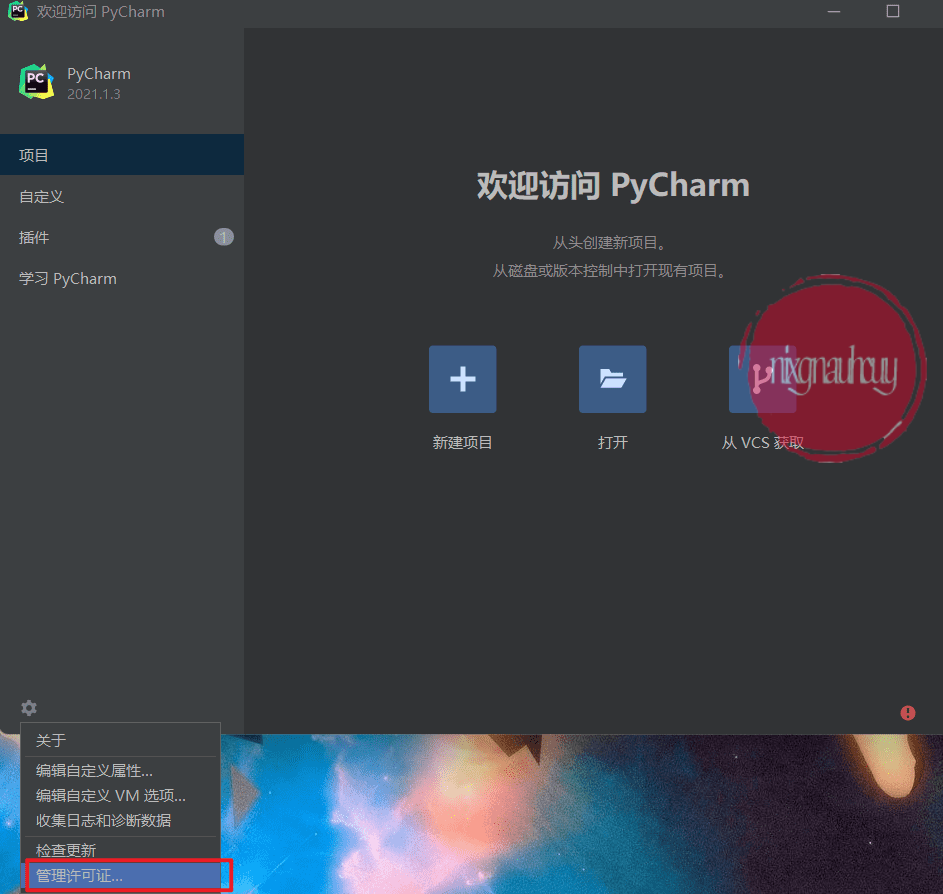Select the 项目 tab

[x=122, y=155]
